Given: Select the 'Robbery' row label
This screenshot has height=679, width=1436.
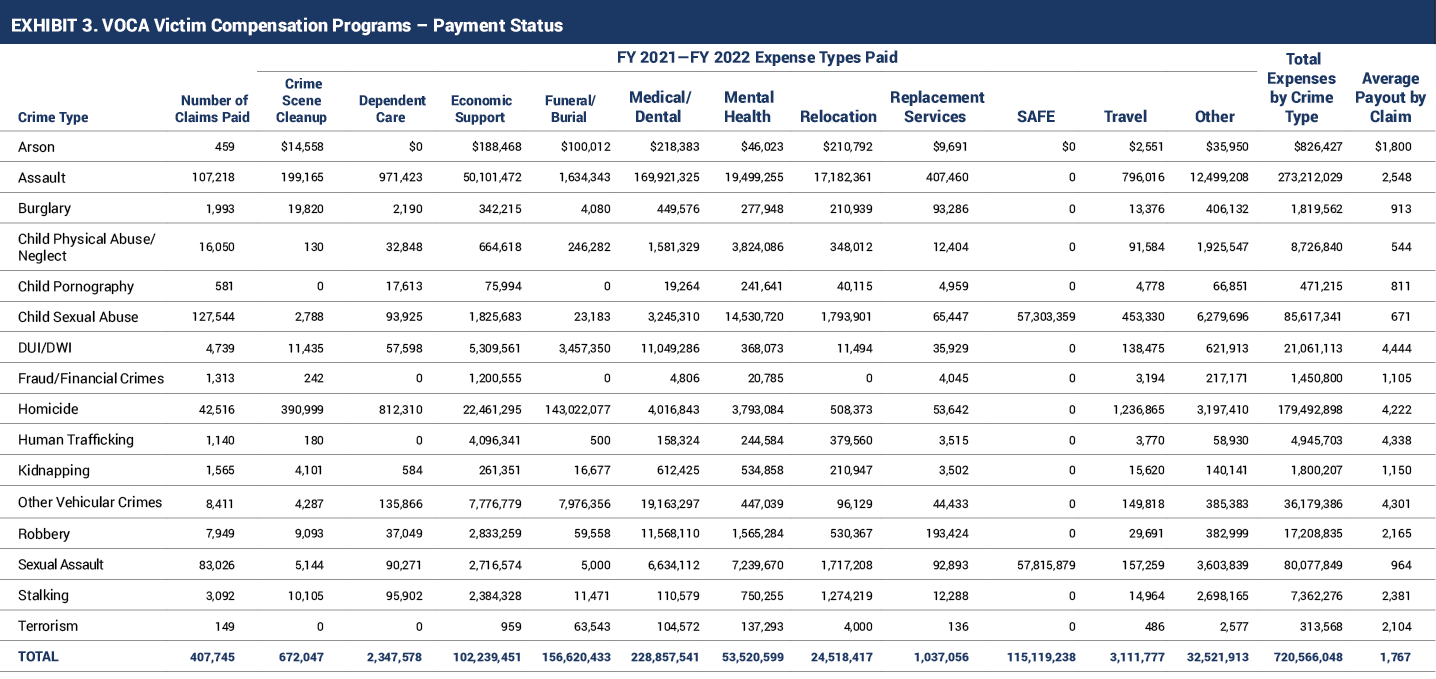Looking at the screenshot, I should click(x=44, y=534).
